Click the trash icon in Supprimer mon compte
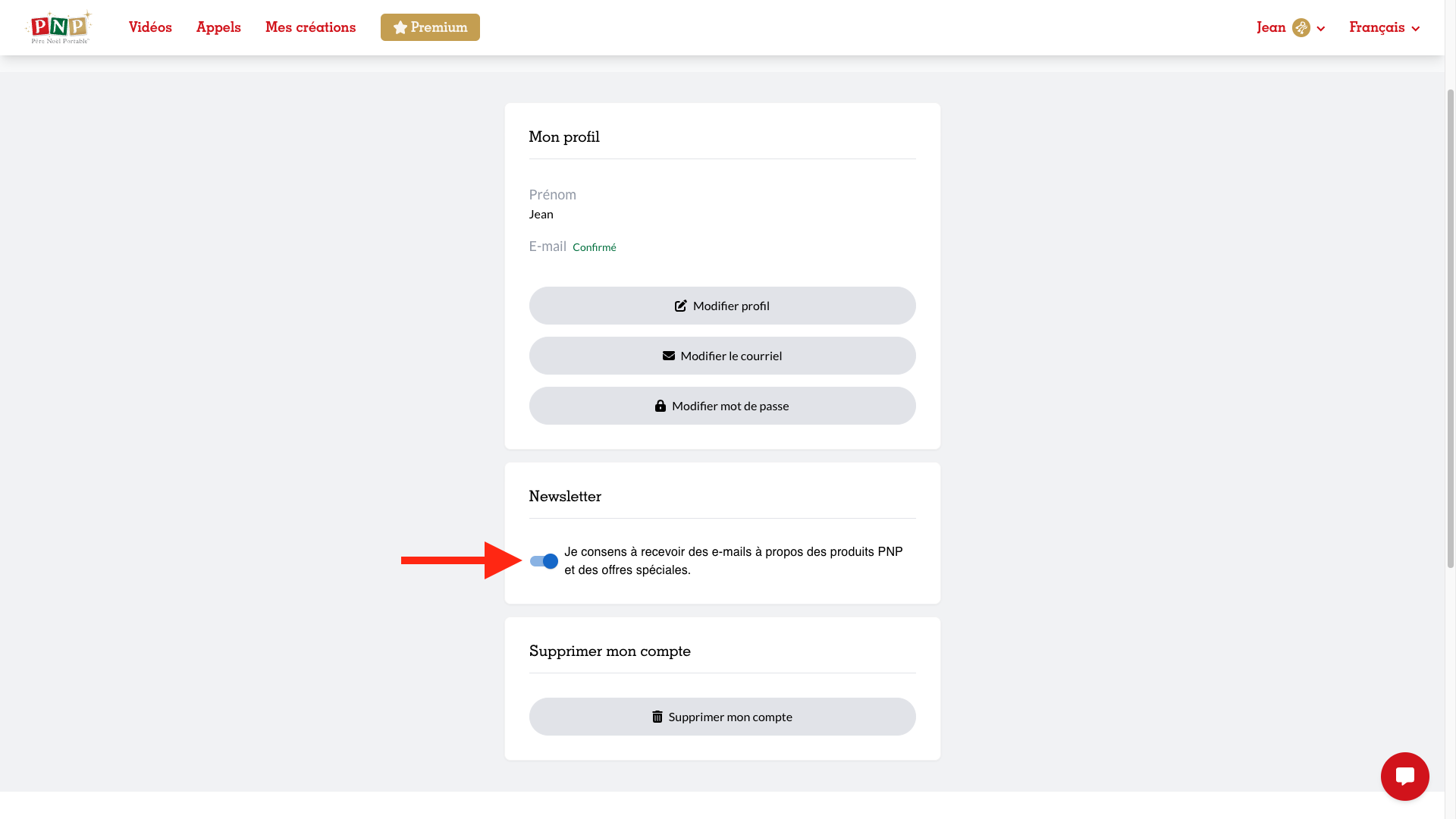Image resolution: width=1456 pixels, height=819 pixels. 657,717
